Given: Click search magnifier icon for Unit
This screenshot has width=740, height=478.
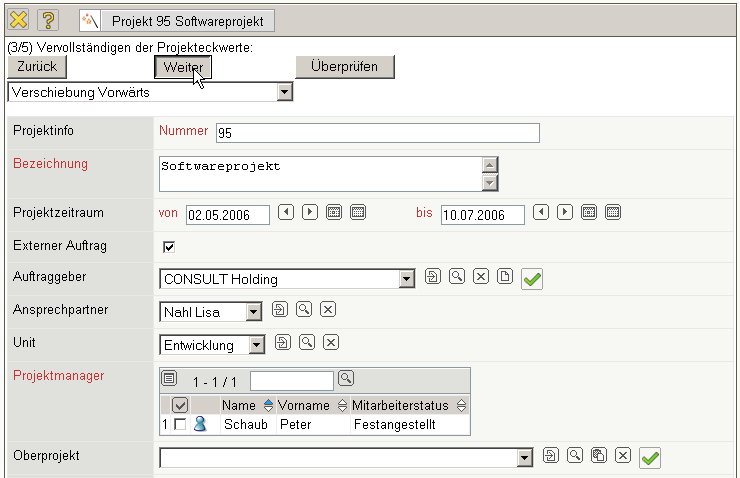Looking at the screenshot, I should click(x=306, y=342).
